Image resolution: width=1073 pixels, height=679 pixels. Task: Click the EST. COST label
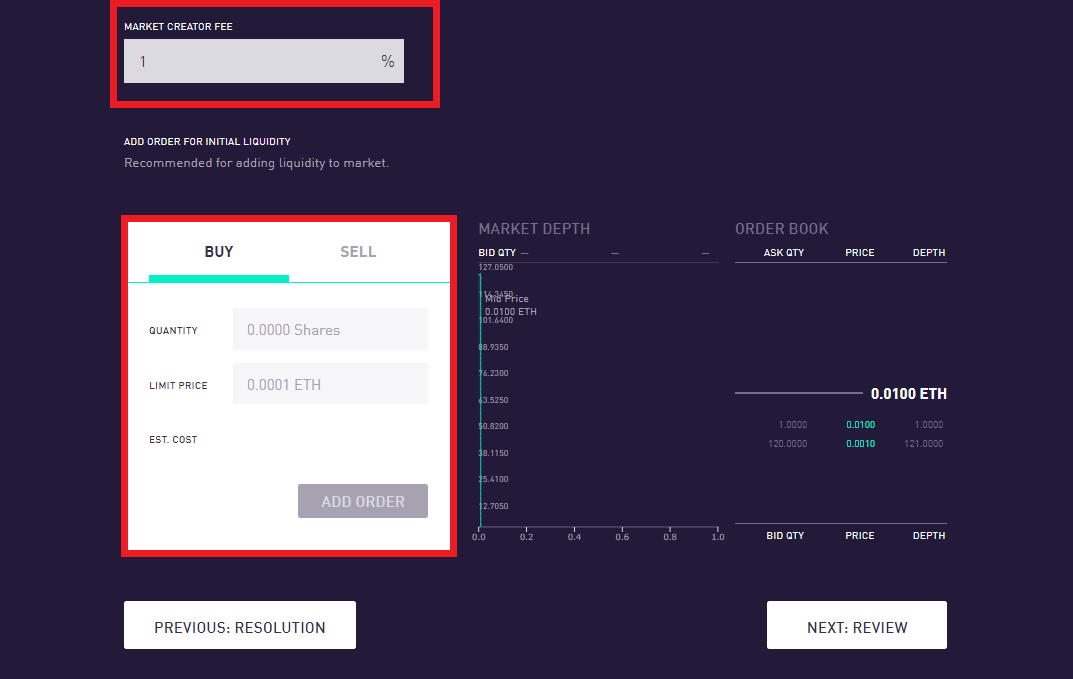(173, 439)
